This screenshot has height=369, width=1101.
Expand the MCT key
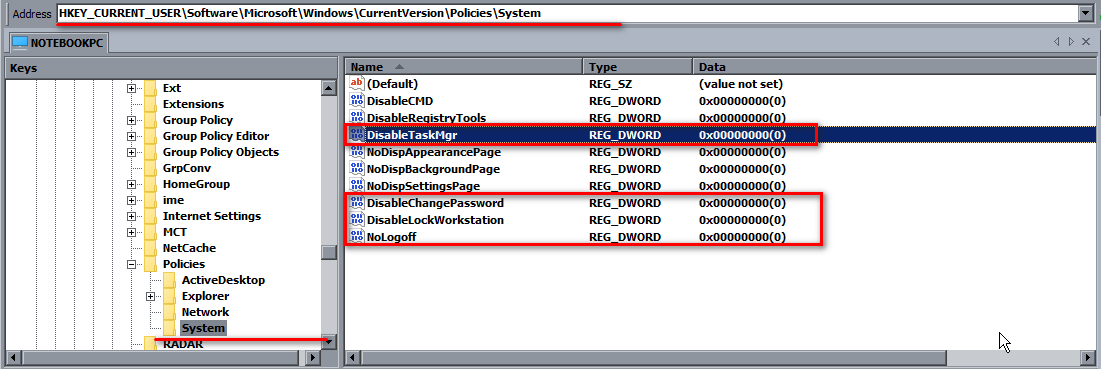point(131,233)
